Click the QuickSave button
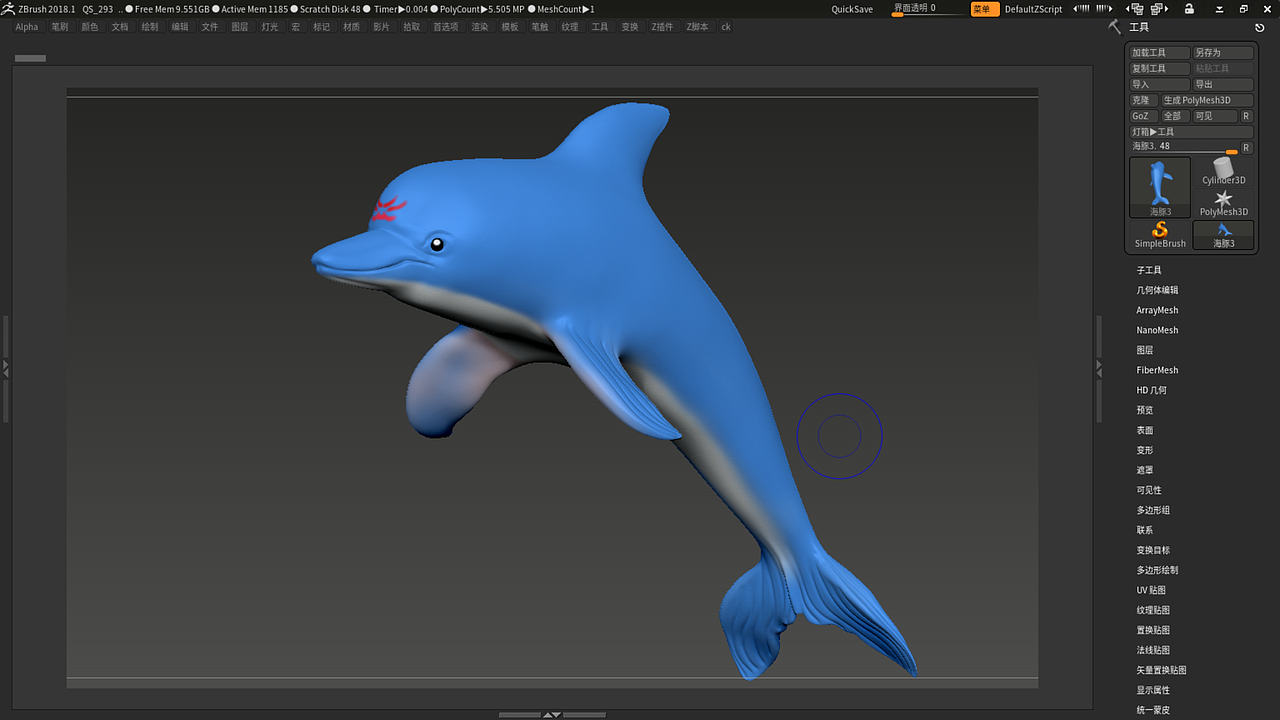This screenshot has height=720, width=1280. click(x=852, y=9)
